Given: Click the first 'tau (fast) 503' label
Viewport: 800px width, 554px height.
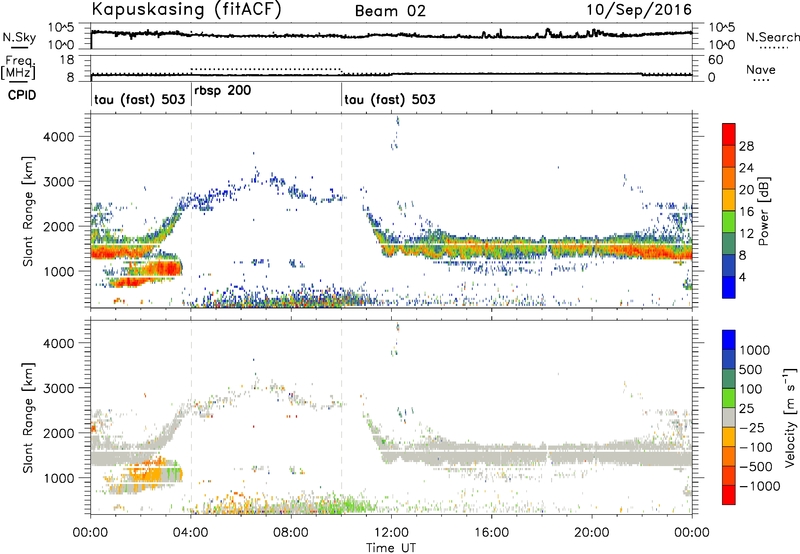Looking at the screenshot, I should tap(140, 99).
